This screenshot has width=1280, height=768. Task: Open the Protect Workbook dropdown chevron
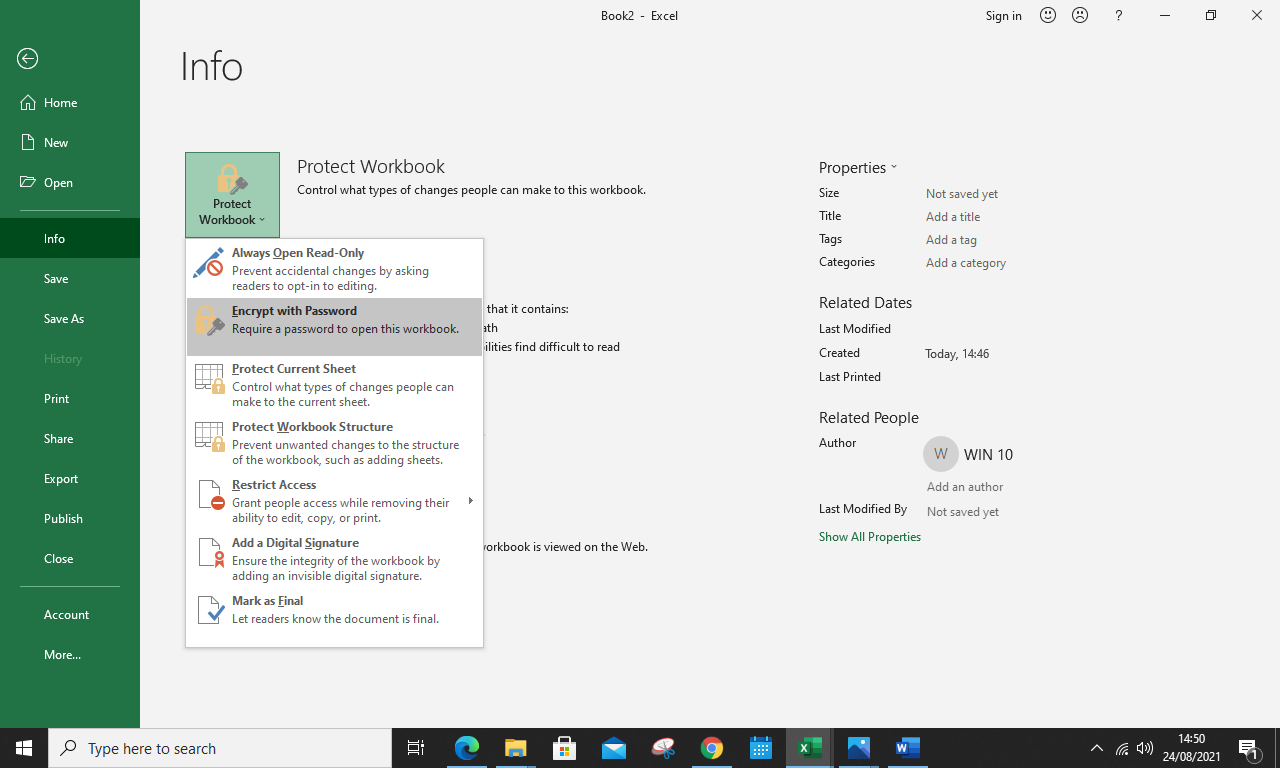click(x=262, y=220)
